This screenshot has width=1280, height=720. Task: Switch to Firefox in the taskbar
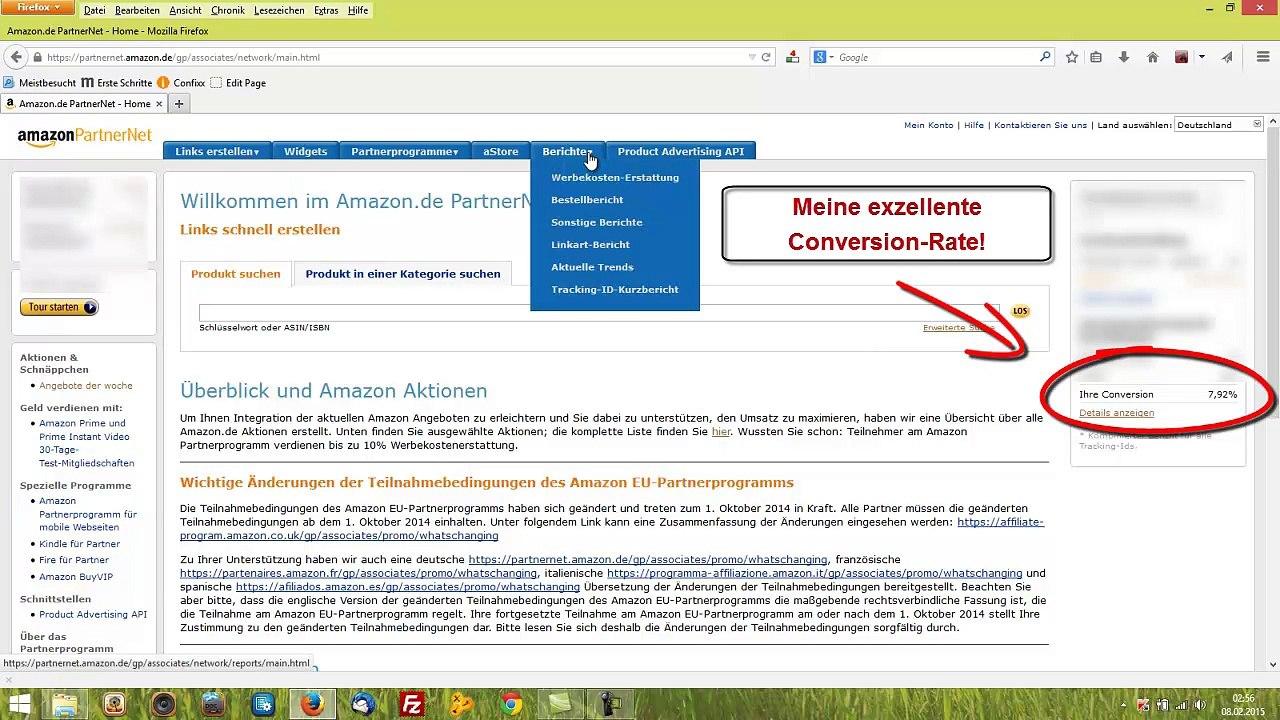tap(312, 705)
